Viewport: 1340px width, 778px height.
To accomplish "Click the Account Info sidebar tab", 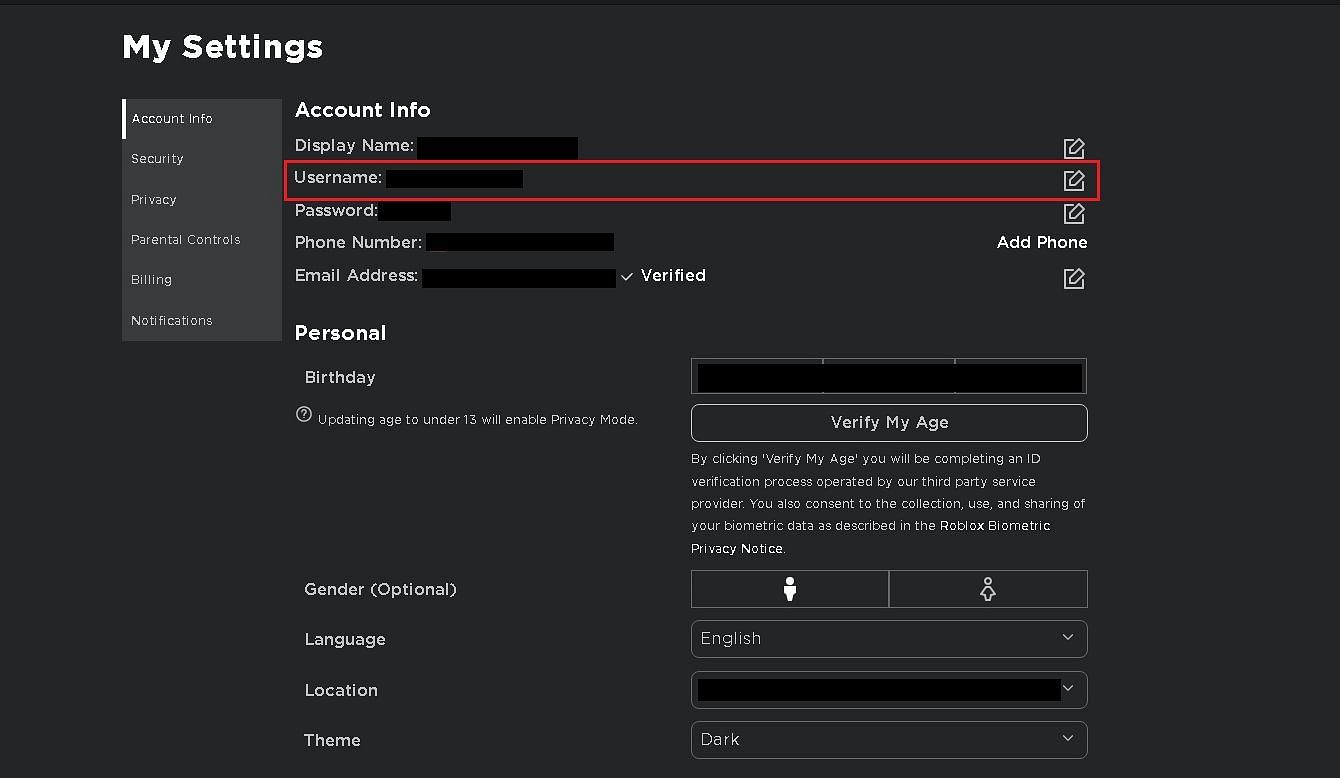I will click(172, 119).
